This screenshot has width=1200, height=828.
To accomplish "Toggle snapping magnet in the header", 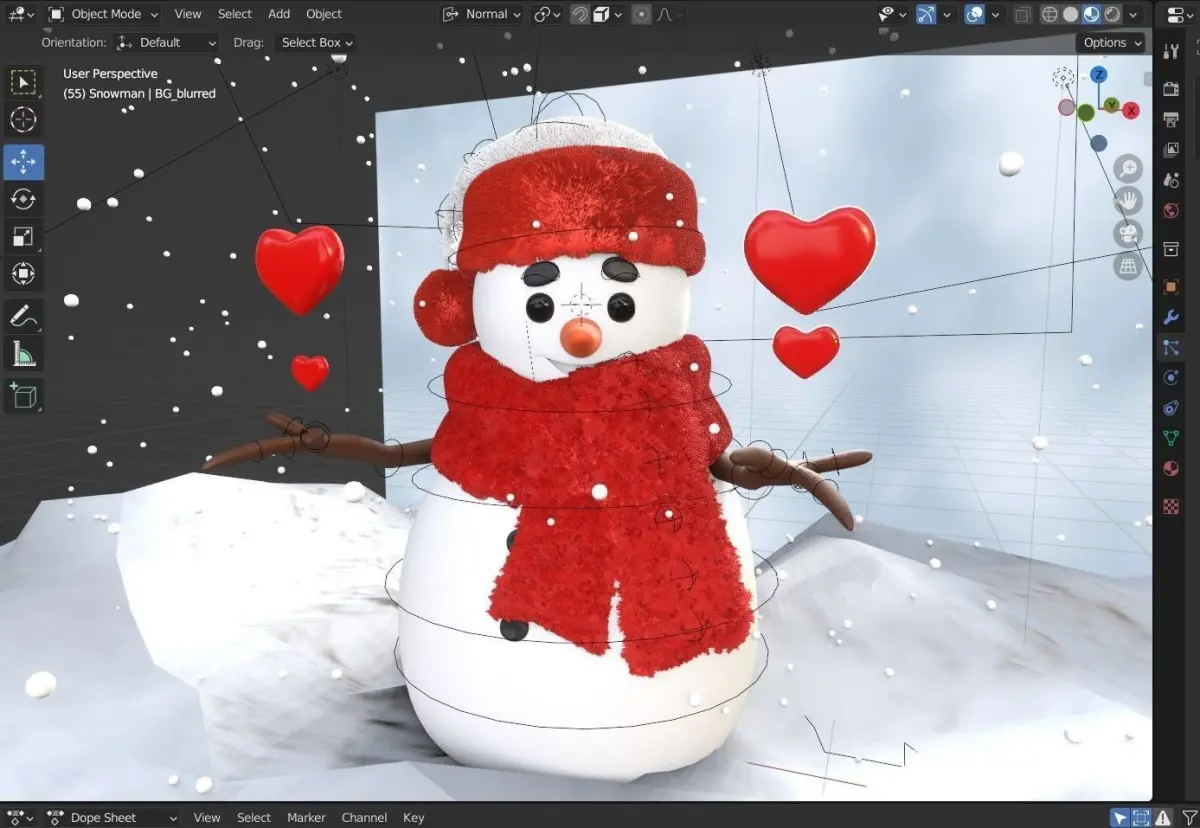I will [580, 14].
